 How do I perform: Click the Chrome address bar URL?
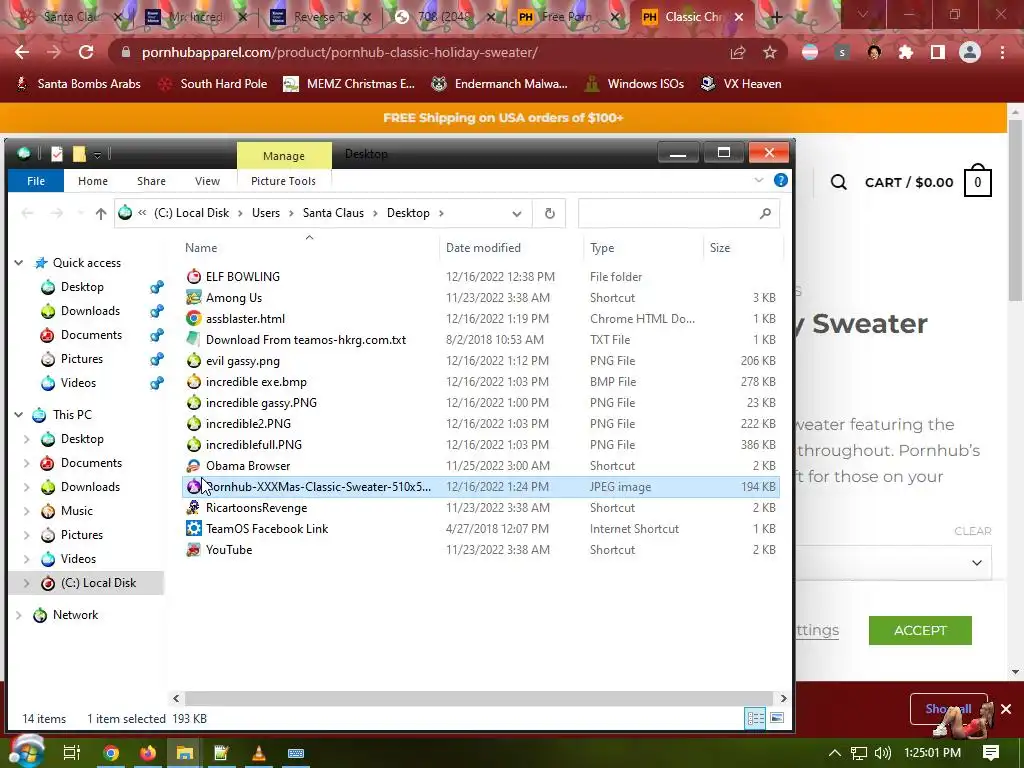point(340,52)
